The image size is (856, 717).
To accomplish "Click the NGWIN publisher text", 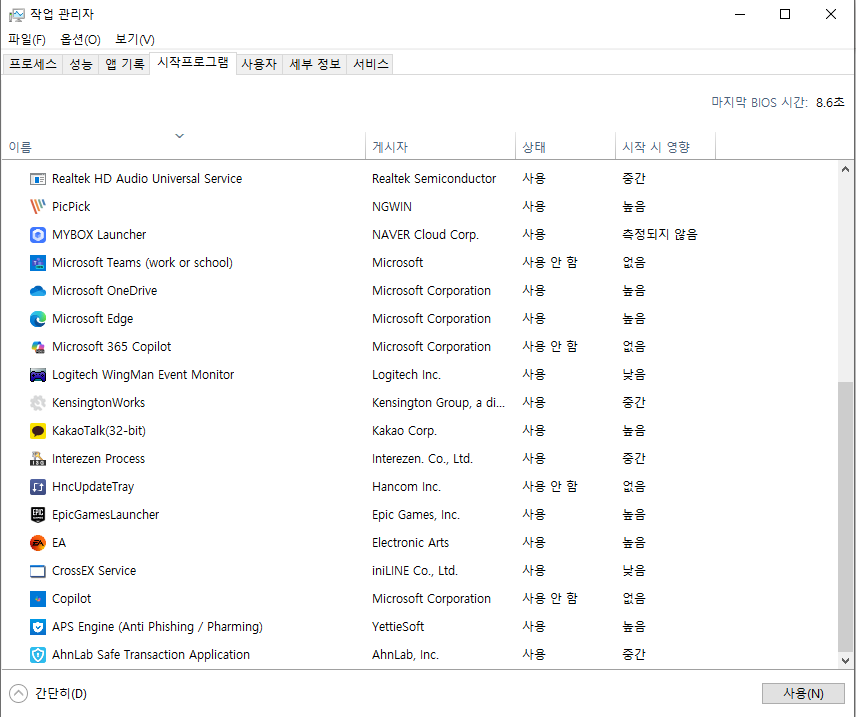I will click(x=392, y=206).
